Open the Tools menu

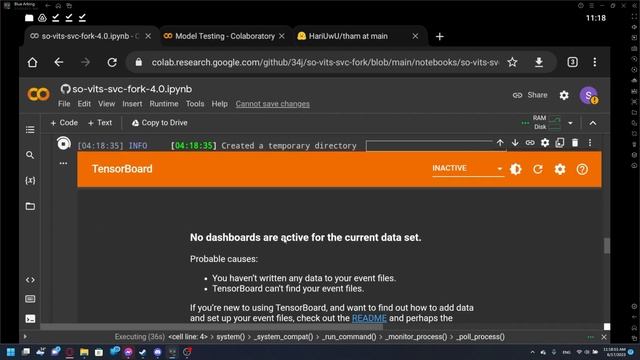pyautogui.click(x=195, y=104)
